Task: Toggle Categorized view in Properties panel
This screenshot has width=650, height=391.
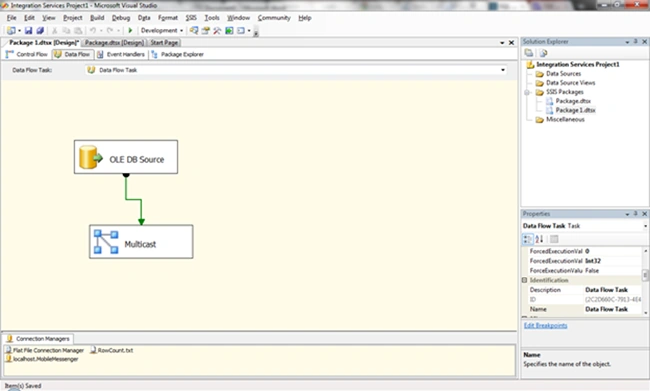Action: 527,239
